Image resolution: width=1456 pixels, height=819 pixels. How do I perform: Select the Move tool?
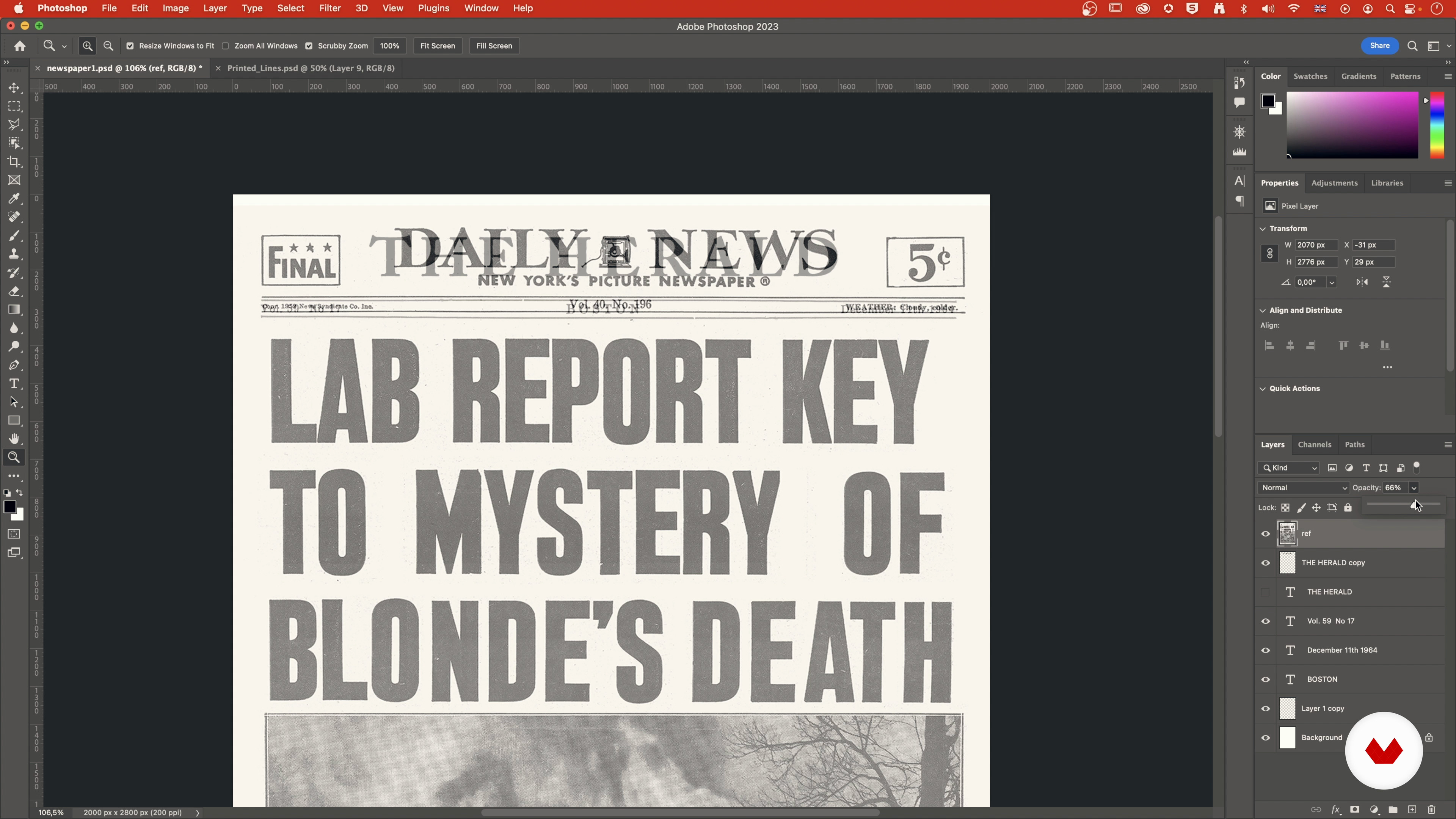pos(14,88)
